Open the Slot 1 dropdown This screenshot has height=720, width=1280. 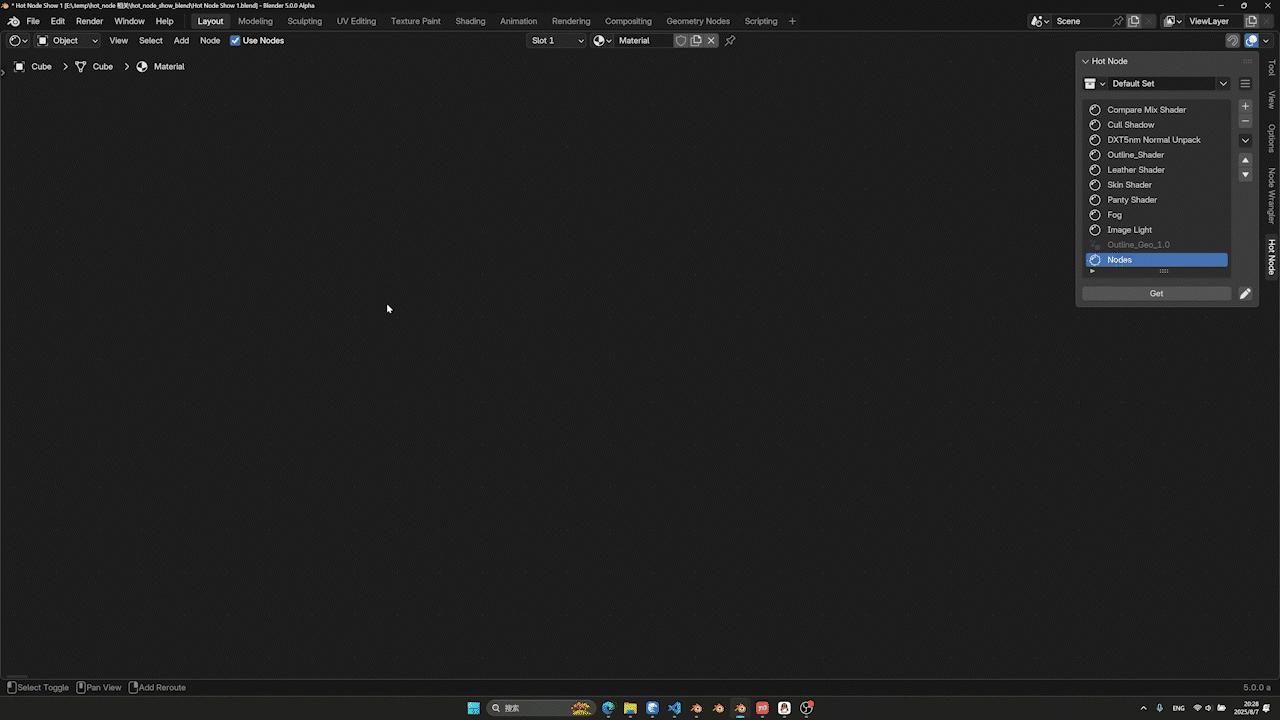(x=557, y=41)
